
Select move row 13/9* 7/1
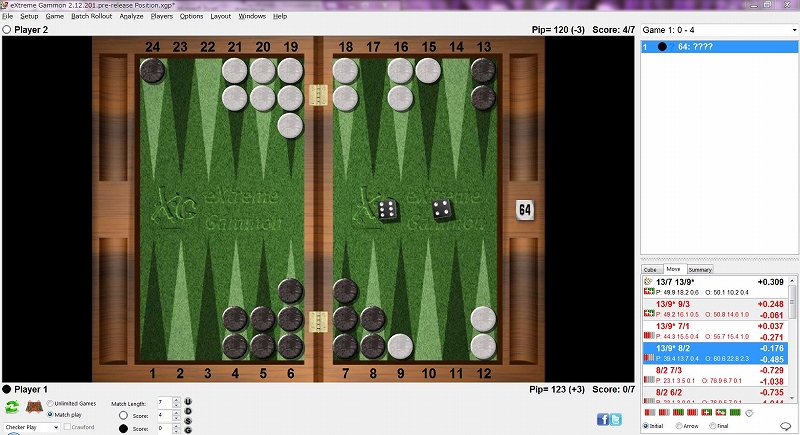point(714,331)
